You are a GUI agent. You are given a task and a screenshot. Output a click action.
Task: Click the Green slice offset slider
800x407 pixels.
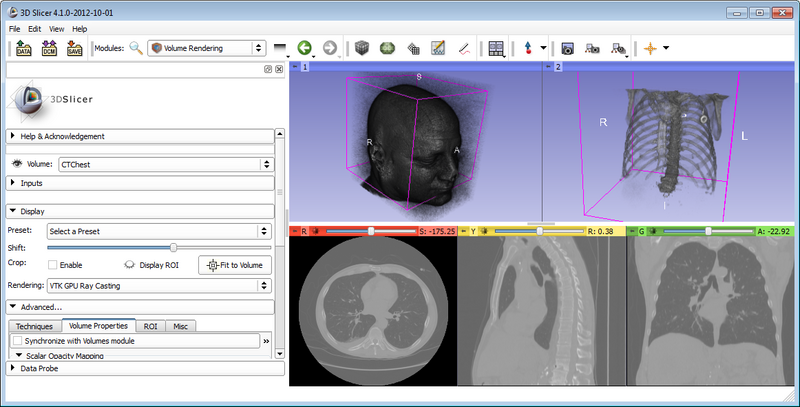(x=708, y=231)
